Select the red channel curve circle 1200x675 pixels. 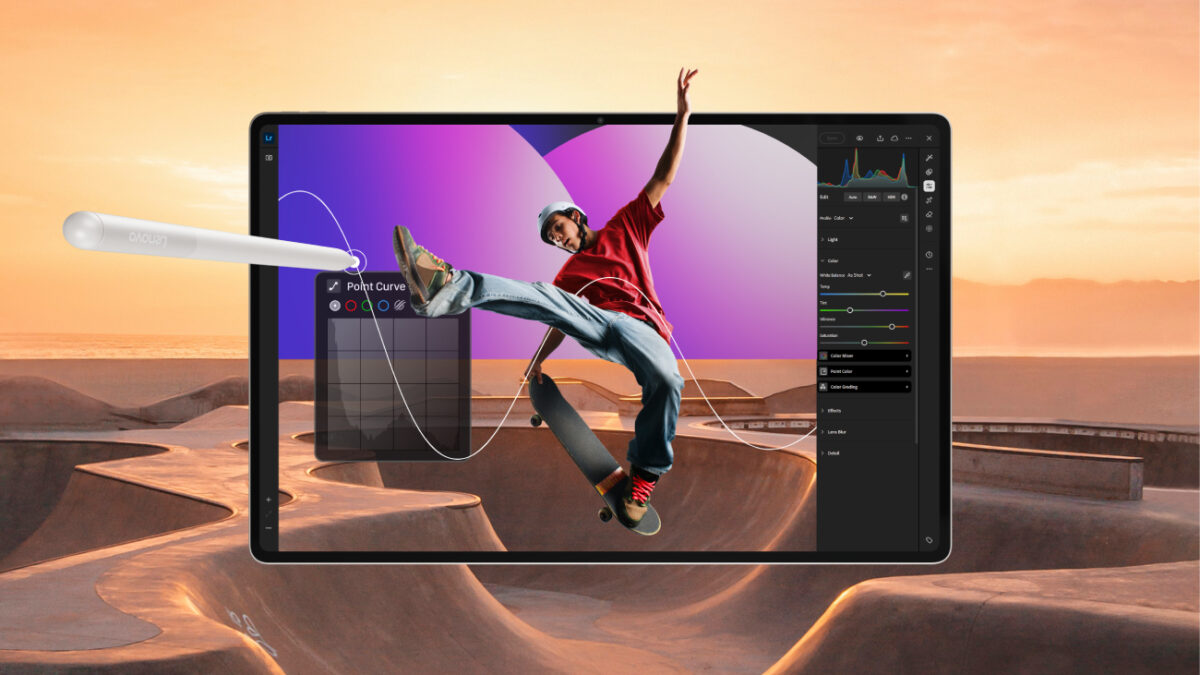[x=351, y=306]
